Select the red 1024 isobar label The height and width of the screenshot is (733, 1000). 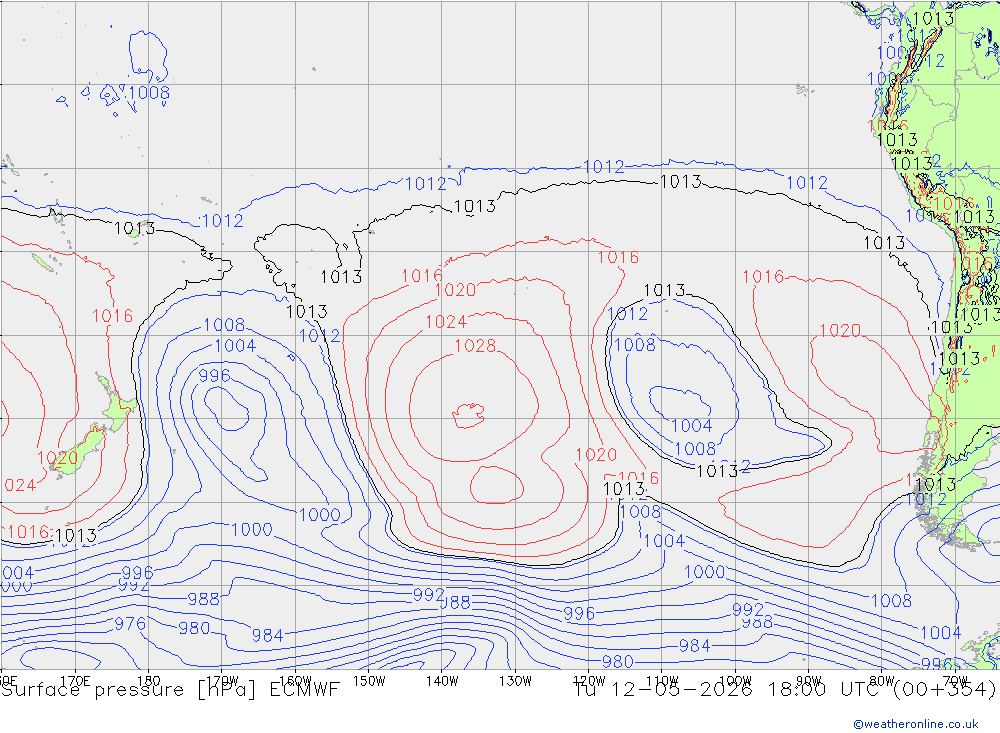(446, 322)
